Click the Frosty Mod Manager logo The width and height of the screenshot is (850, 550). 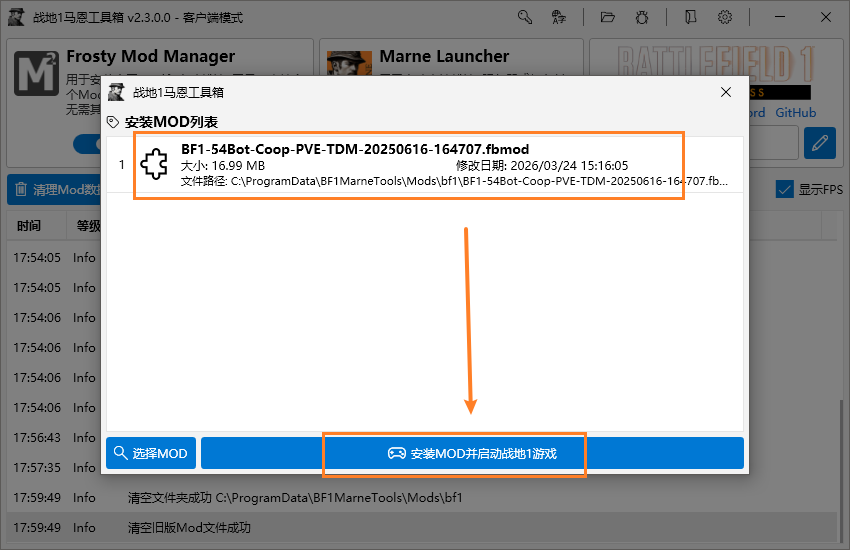pyautogui.click(x=38, y=73)
